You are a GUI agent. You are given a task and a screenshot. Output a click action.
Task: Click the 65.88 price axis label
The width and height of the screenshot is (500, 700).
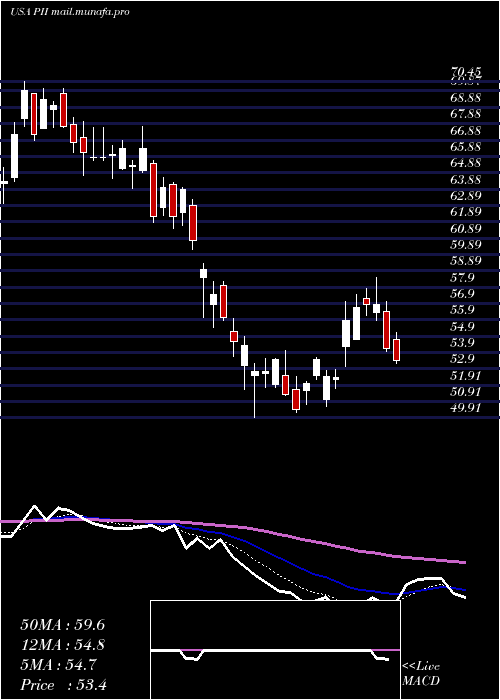pyautogui.click(x=466, y=146)
